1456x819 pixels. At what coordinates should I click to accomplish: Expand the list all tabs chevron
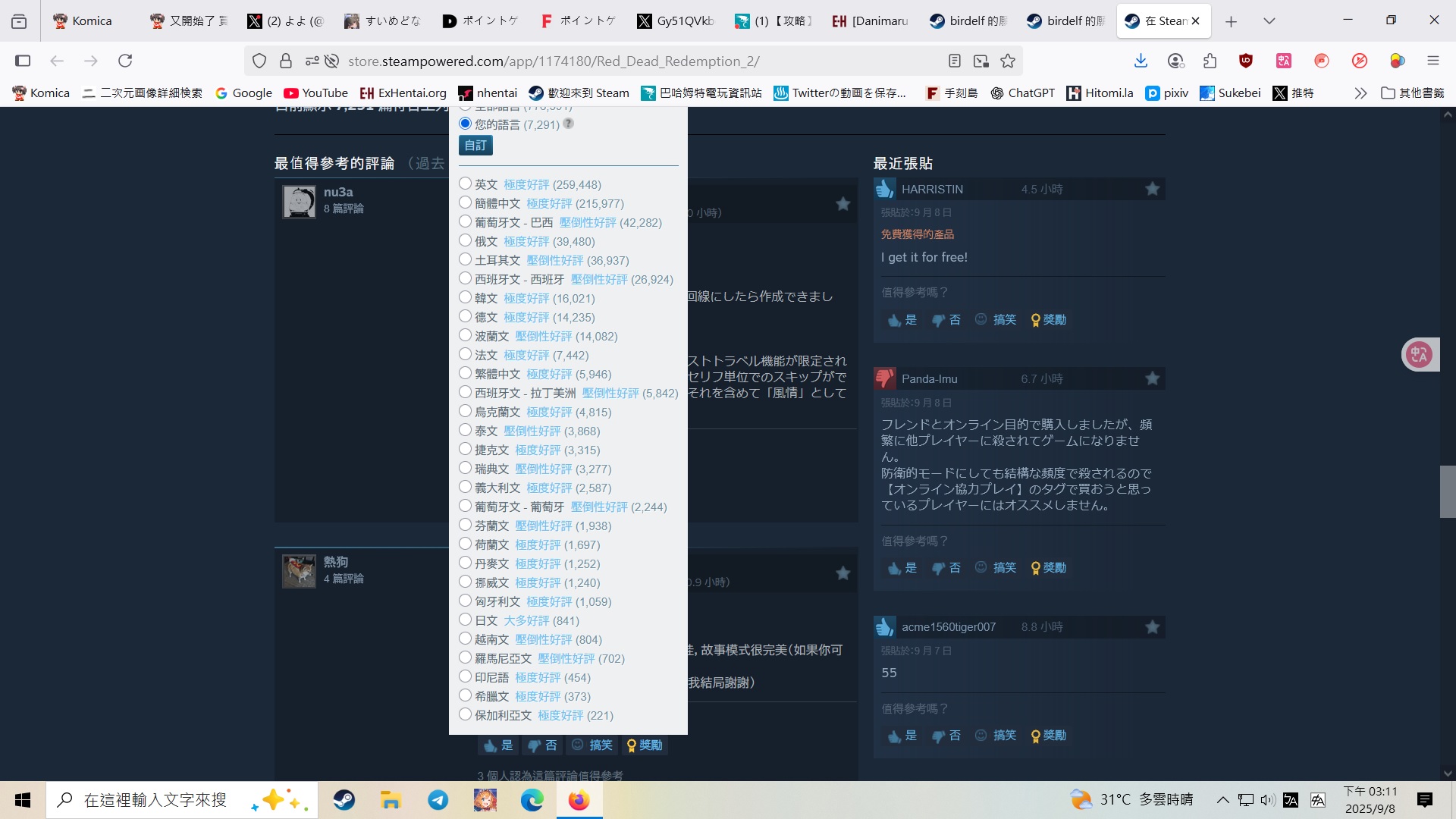pyautogui.click(x=1269, y=21)
